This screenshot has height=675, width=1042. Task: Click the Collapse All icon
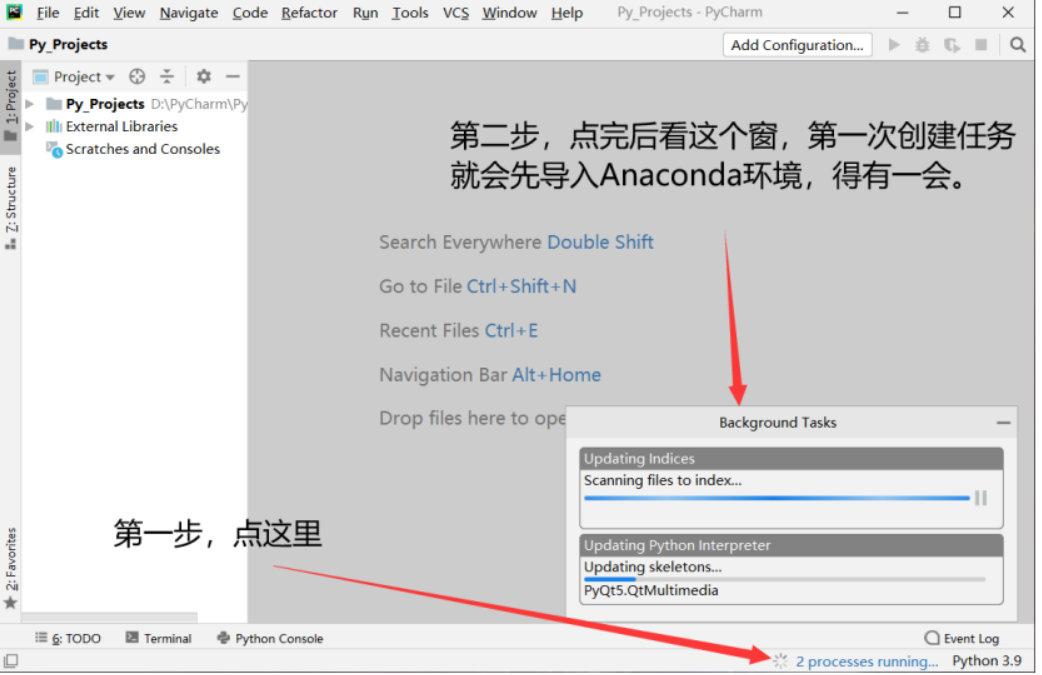coord(167,76)
